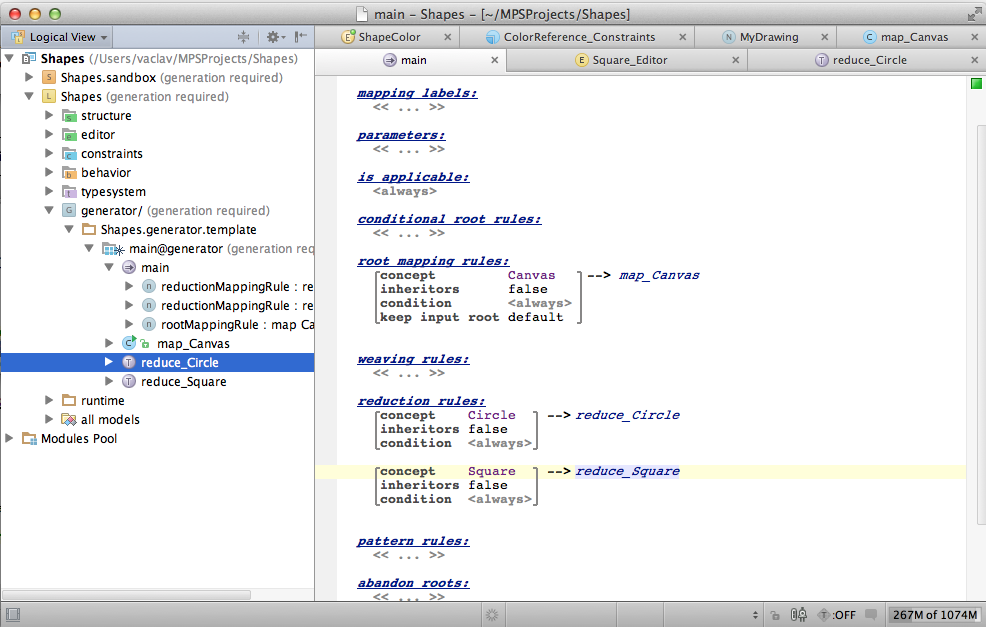This screenshot has height=627, width=986.
Task: Click the scroll from source icon
Action: point(243,37)
